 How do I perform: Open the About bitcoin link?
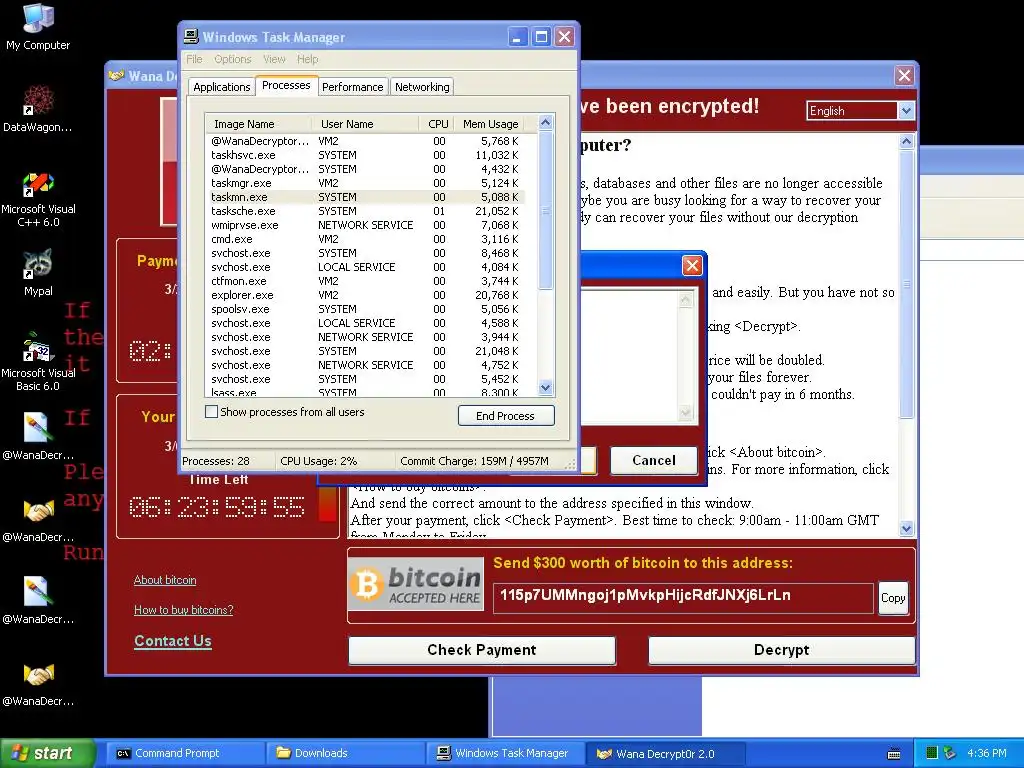165,580
